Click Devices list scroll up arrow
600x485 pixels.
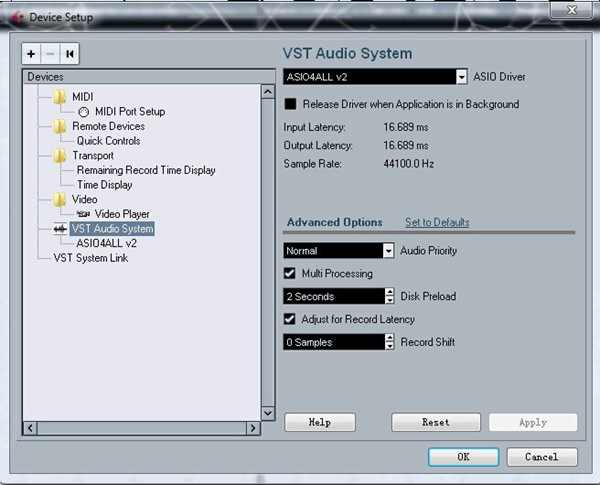click(x=268, y=92)
